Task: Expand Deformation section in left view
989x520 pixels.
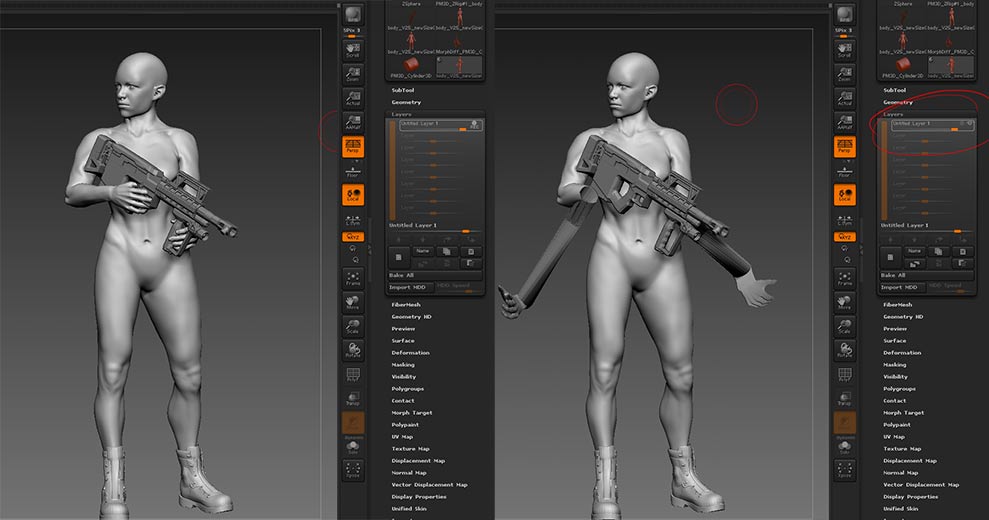Action: point(411,353)
